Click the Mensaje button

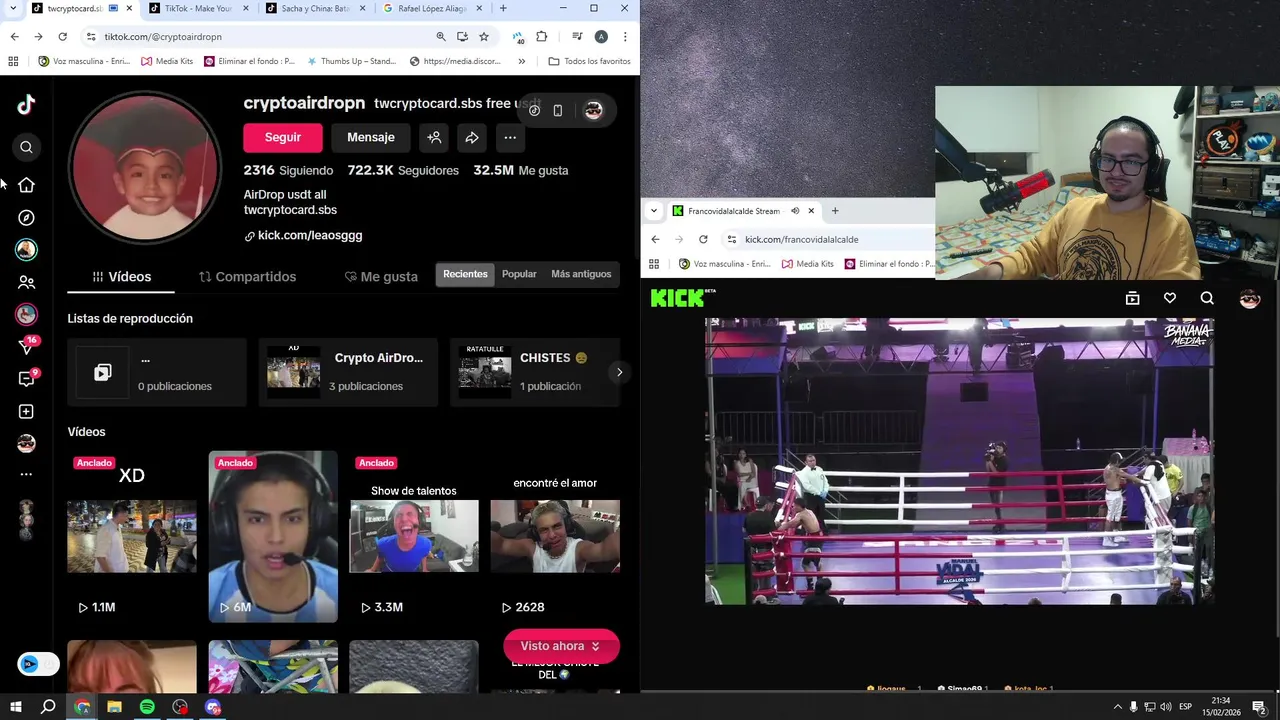click(371, 137)
